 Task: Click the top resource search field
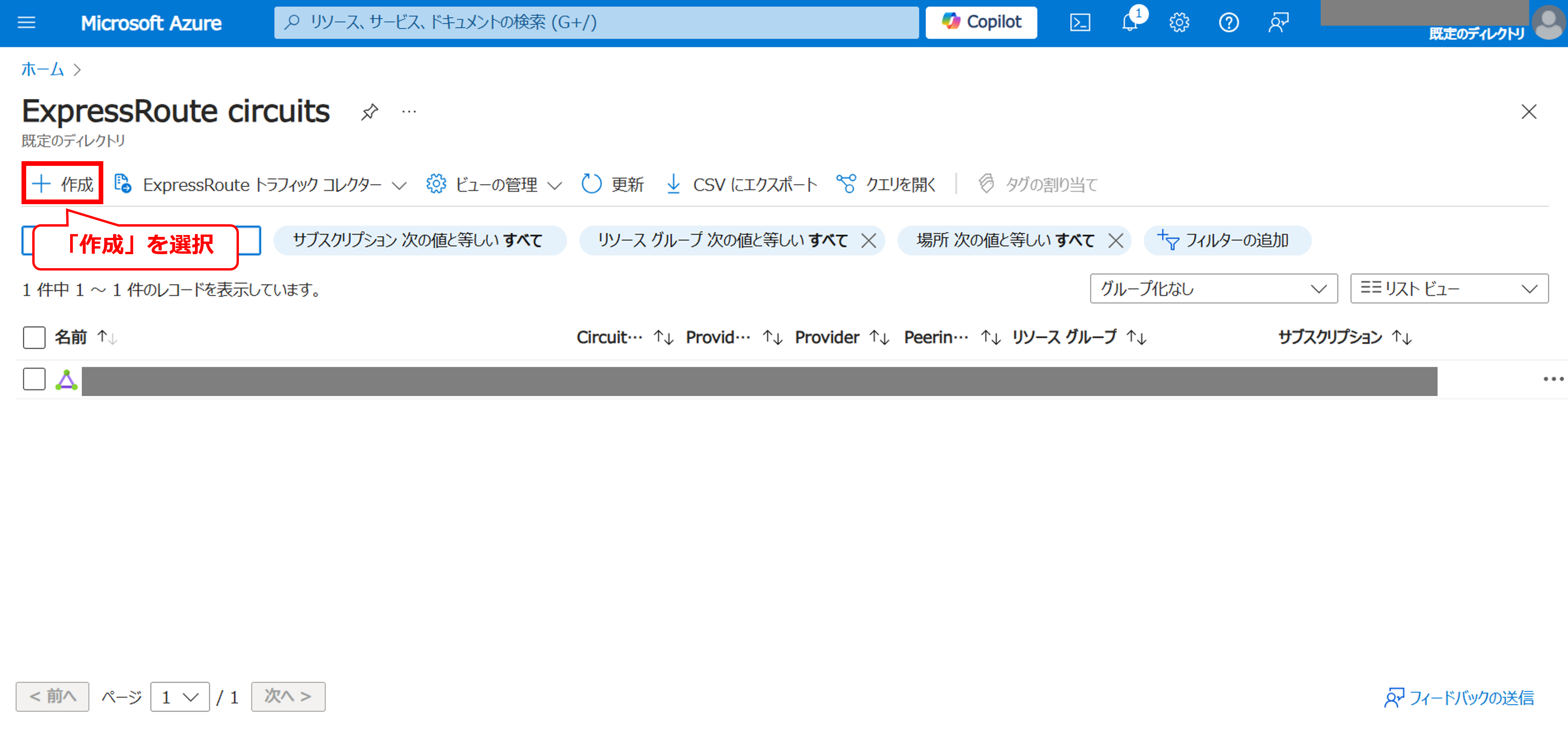click(x=597, y=22)
